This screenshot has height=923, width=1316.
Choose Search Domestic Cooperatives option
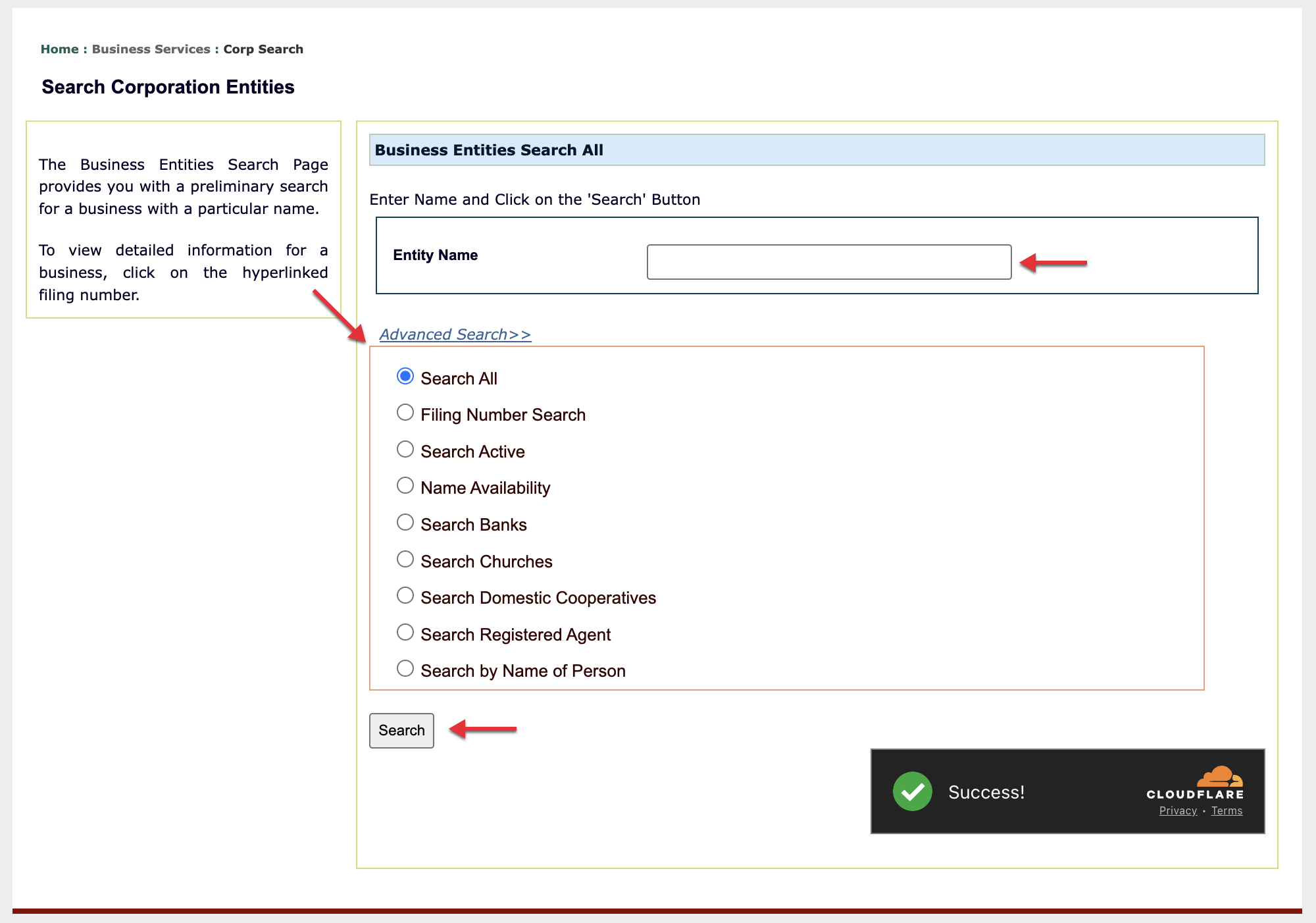pyautogui.click(x=405, y=596)
